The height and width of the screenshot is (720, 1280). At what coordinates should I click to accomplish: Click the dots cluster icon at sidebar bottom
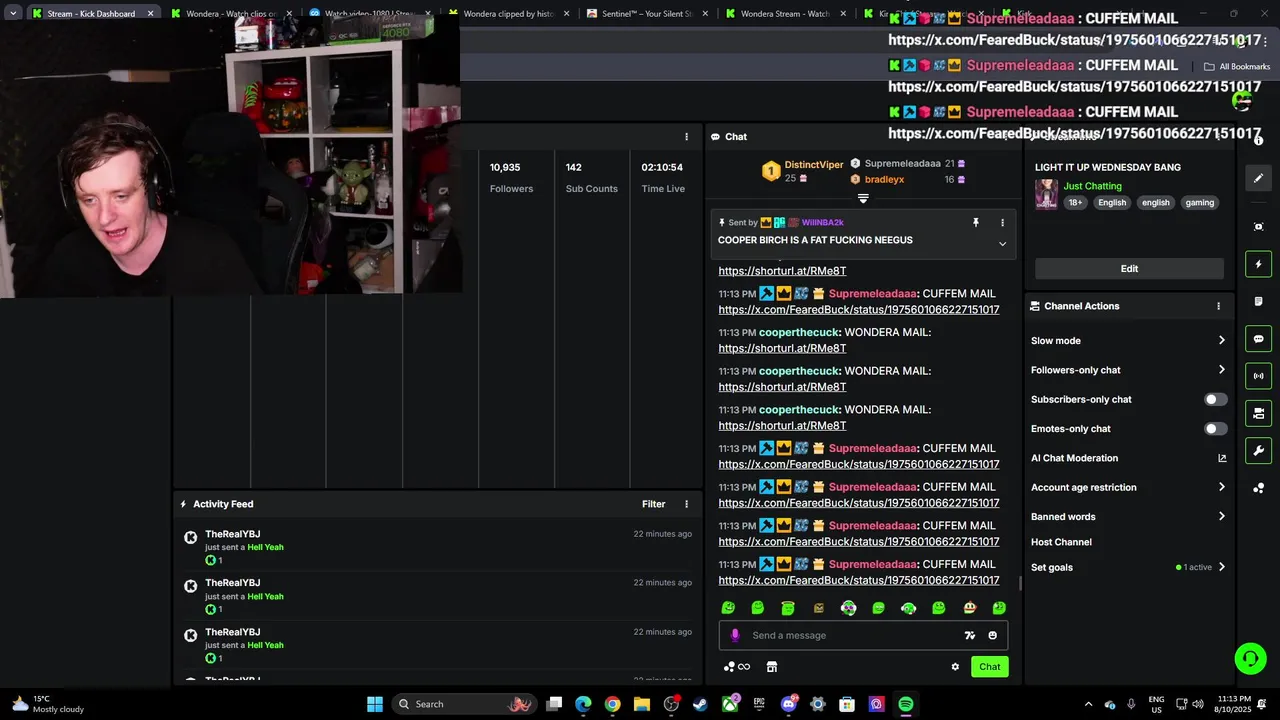click(x=1258, y=488)
